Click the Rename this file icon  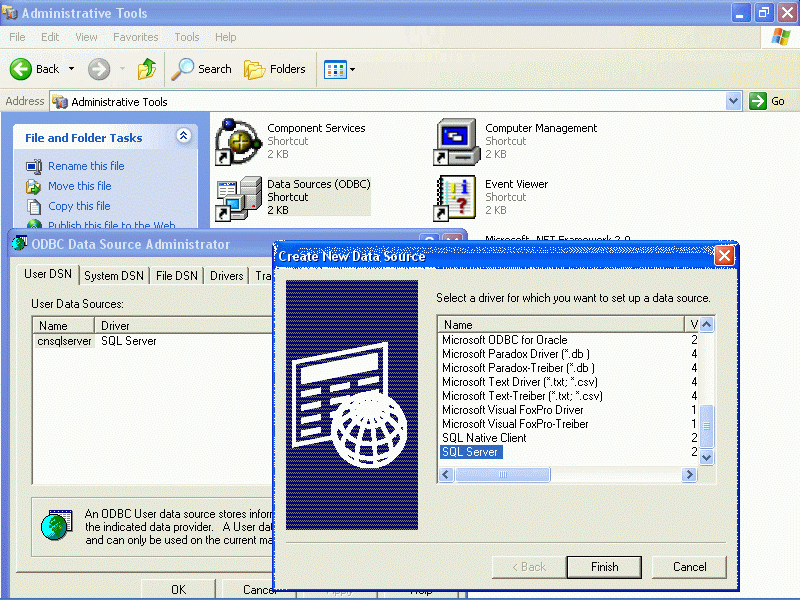(34, 166)
